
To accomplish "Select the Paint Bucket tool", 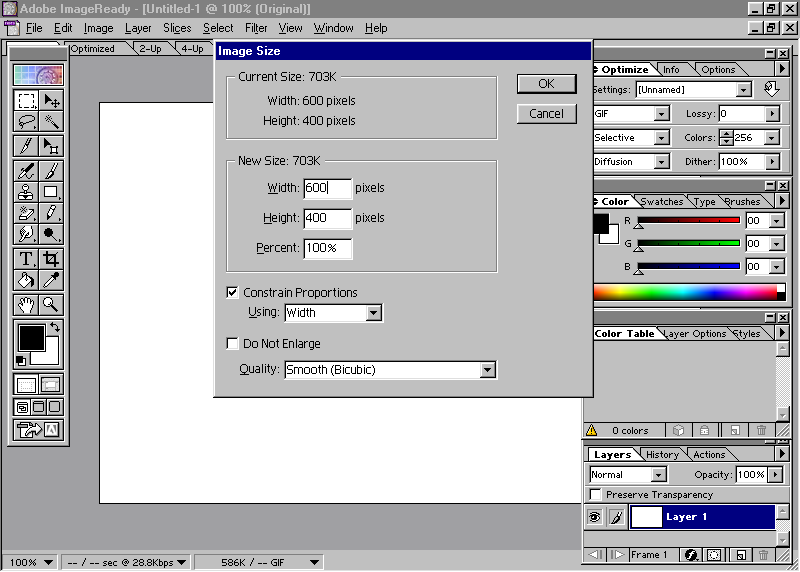I will pyautogui.click(x=26, y=280).
